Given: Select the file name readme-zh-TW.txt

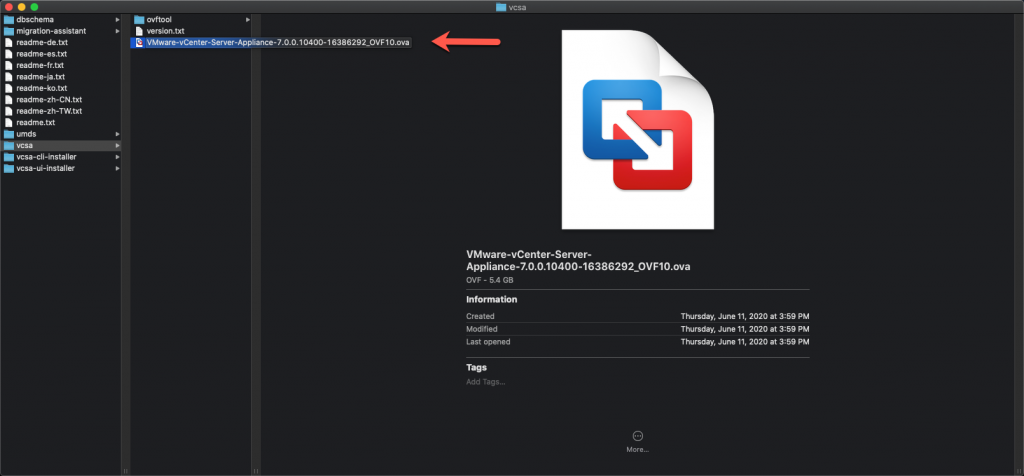Looking at the screenshot, I should click(49, 111).
